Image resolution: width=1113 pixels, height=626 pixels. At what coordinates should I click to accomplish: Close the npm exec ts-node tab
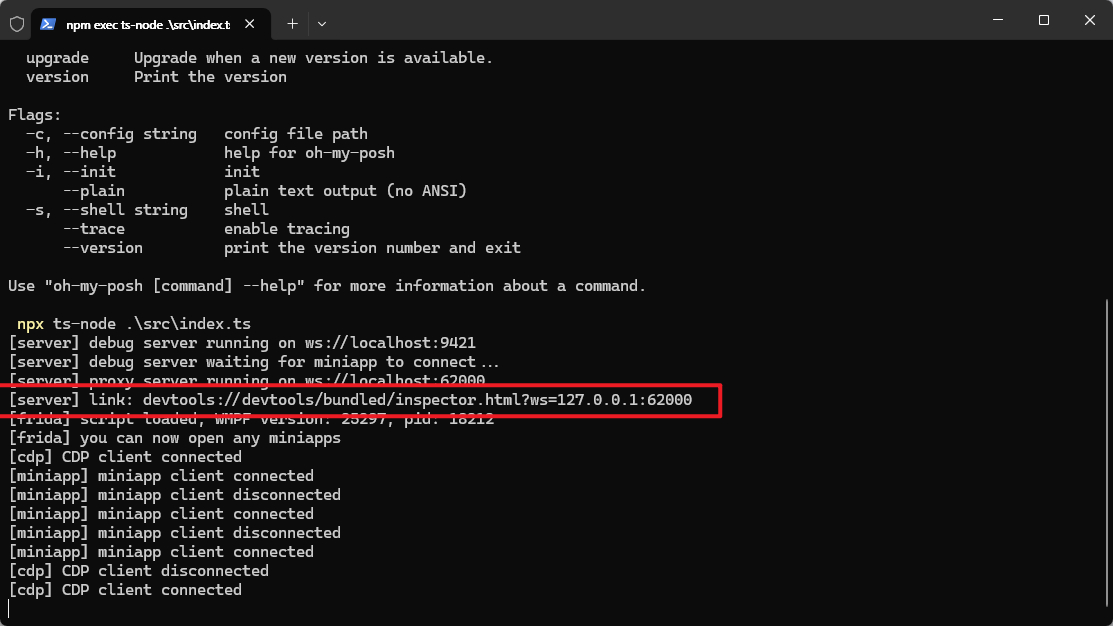point(249,24)
